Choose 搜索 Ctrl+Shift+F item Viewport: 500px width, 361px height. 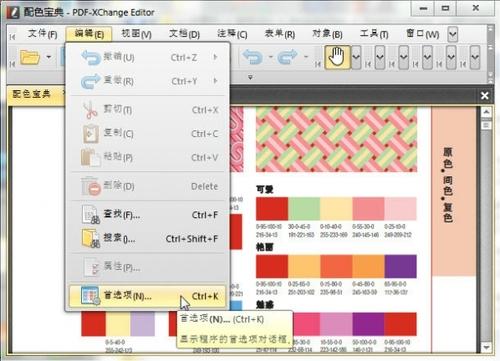point(148,238)
